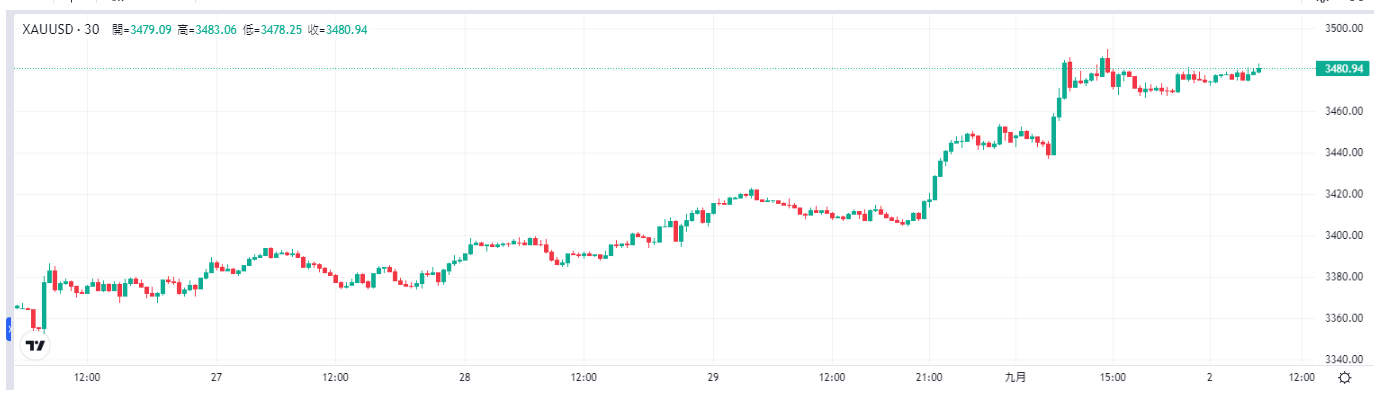This screenshot has height=401, width=1376.
Task: Expand the blue side panel arrow handle
Action: [x=9, y=328]
